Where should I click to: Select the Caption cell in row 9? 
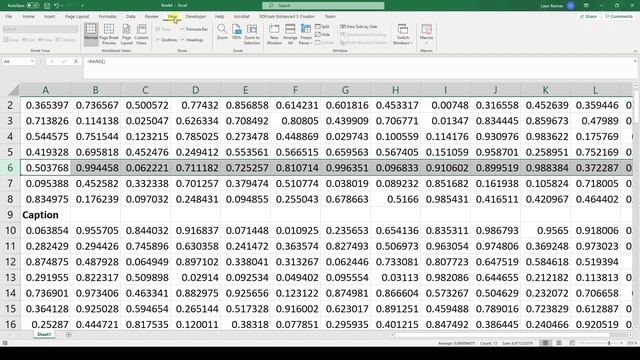(45, 215)
